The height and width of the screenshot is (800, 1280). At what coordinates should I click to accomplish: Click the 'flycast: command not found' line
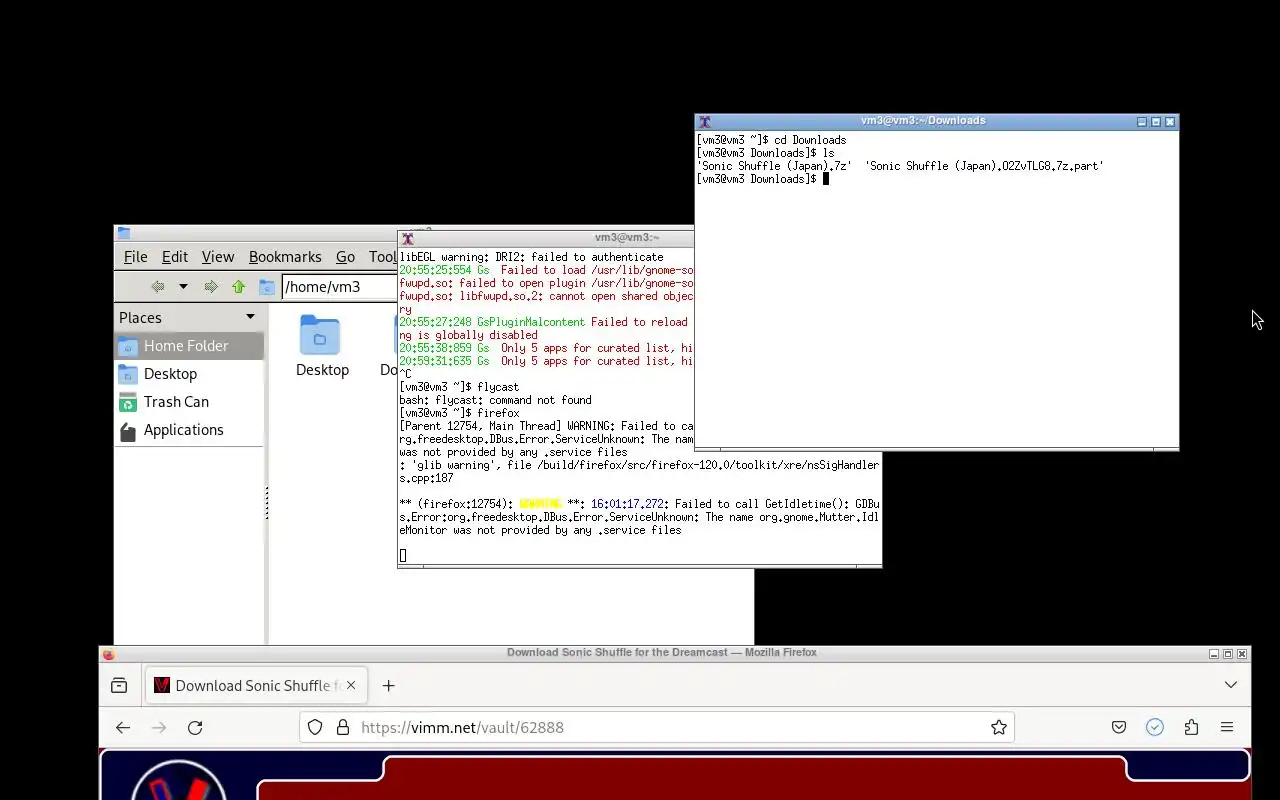pos(495,400)
